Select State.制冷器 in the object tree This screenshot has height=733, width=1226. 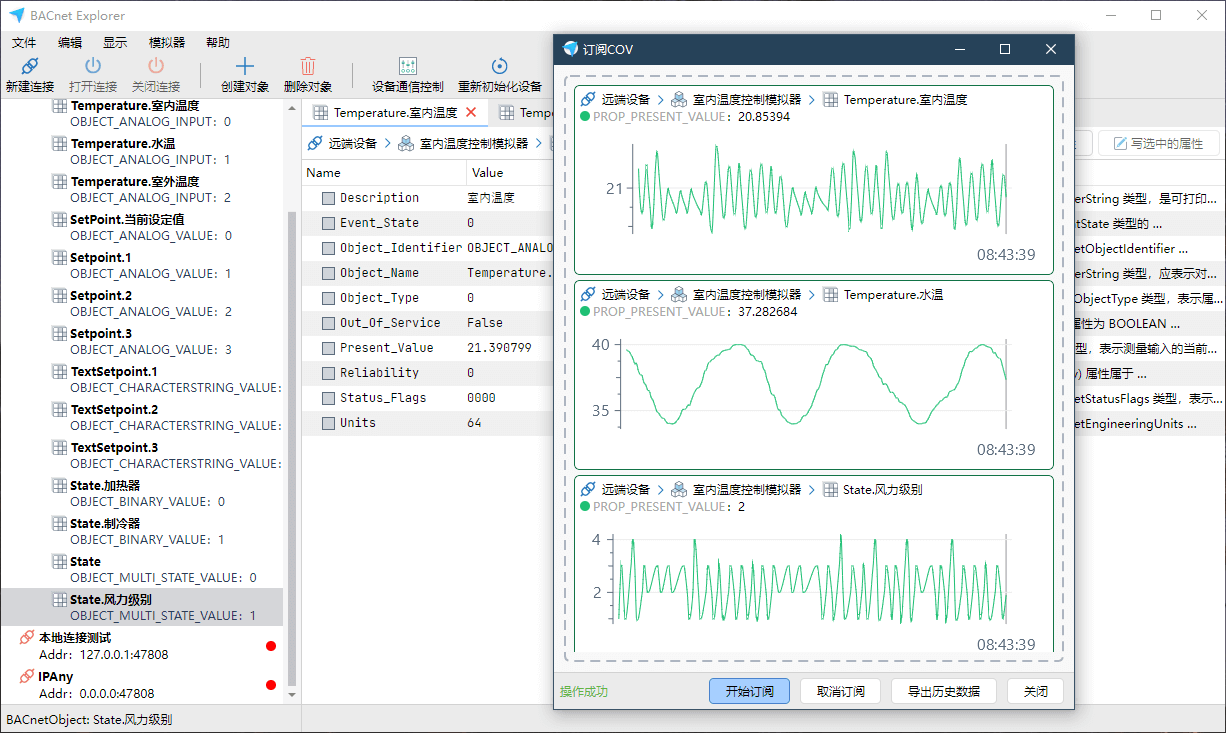tap(105, 523)
